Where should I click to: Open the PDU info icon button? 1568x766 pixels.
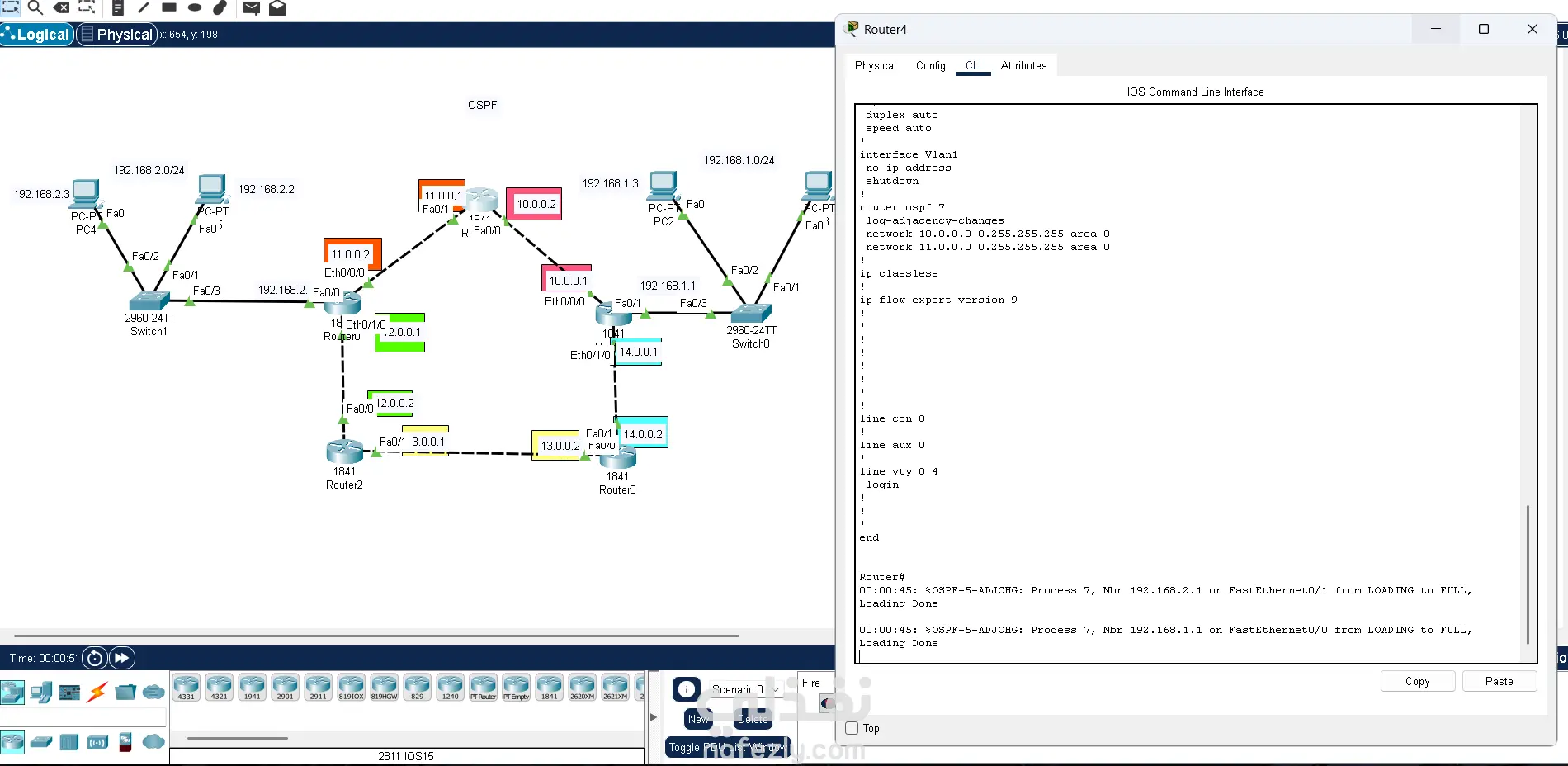pyautogui.click(x=687, y=689)
